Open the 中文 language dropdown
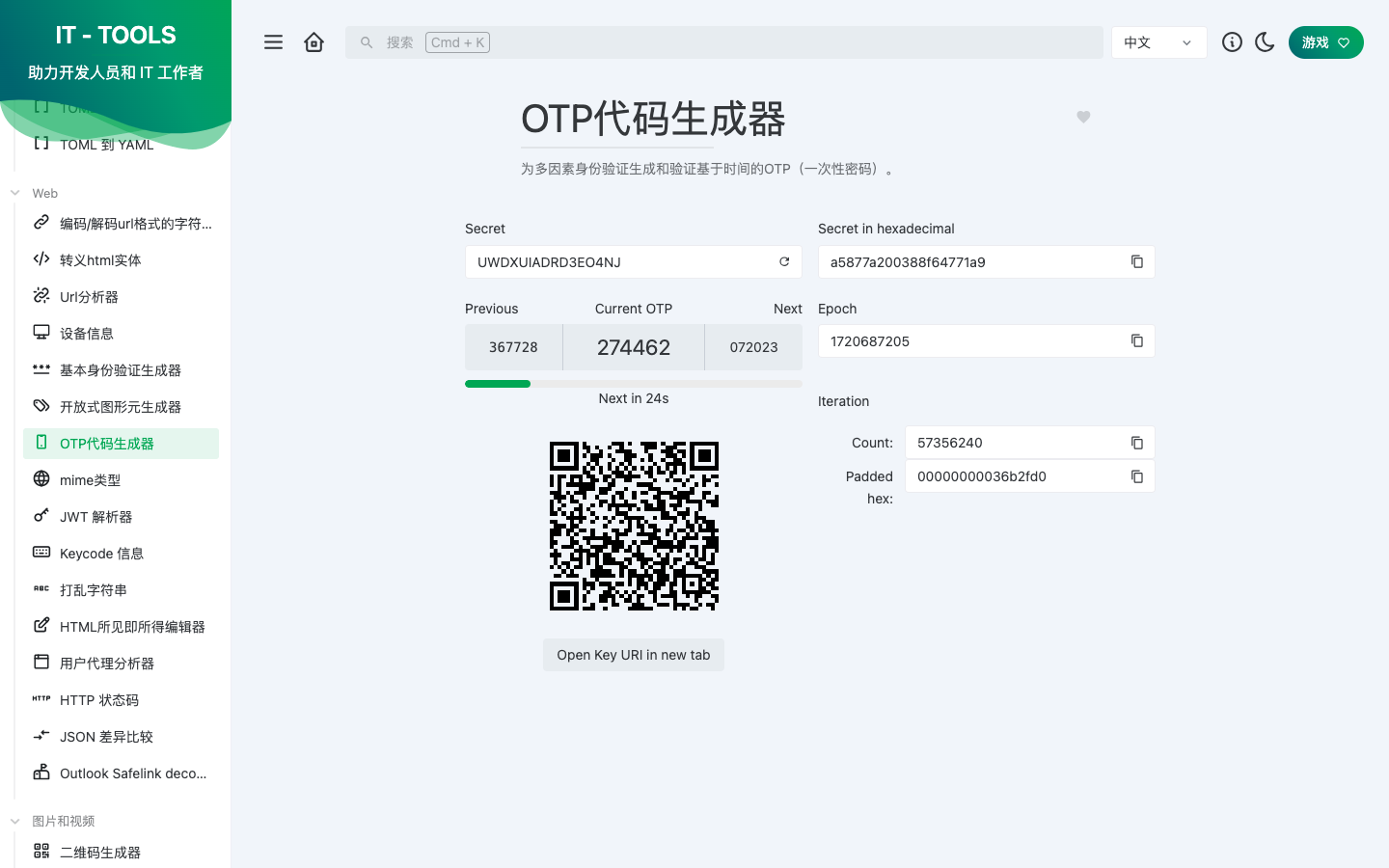The height and width of the screenshot is (868, 1389). coord(1158,42)
